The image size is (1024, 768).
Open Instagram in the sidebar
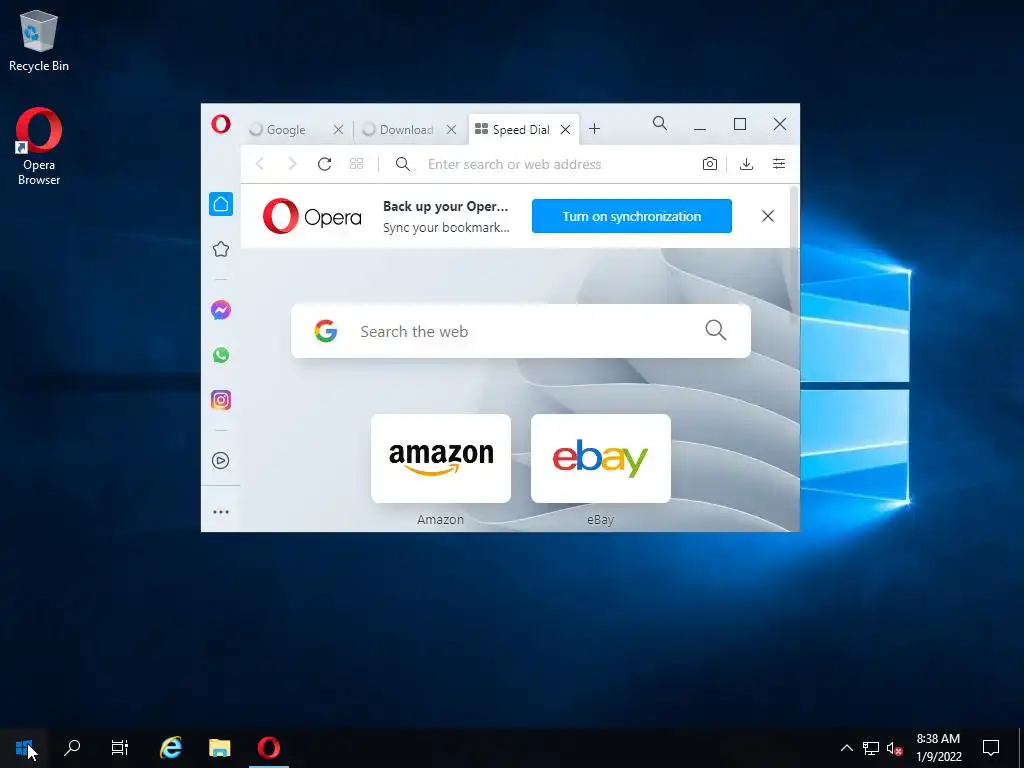(221, 400)
